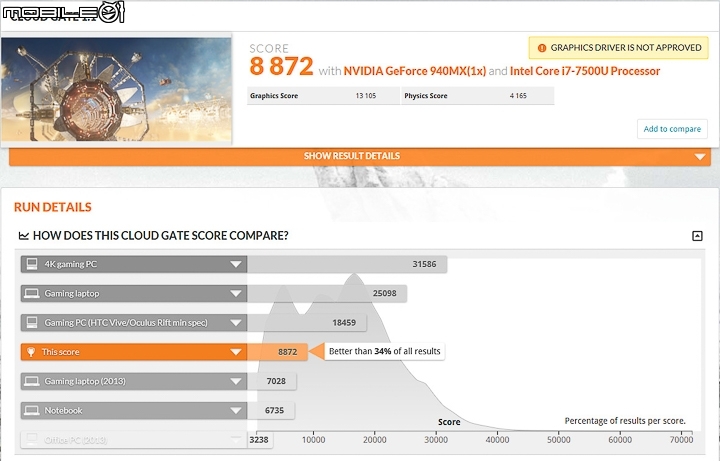Click the laptop icon on the Gaming laptop (2013) row
Viewport: 720px width, 461px height.
pyautogui.click(x=32, y=381)
